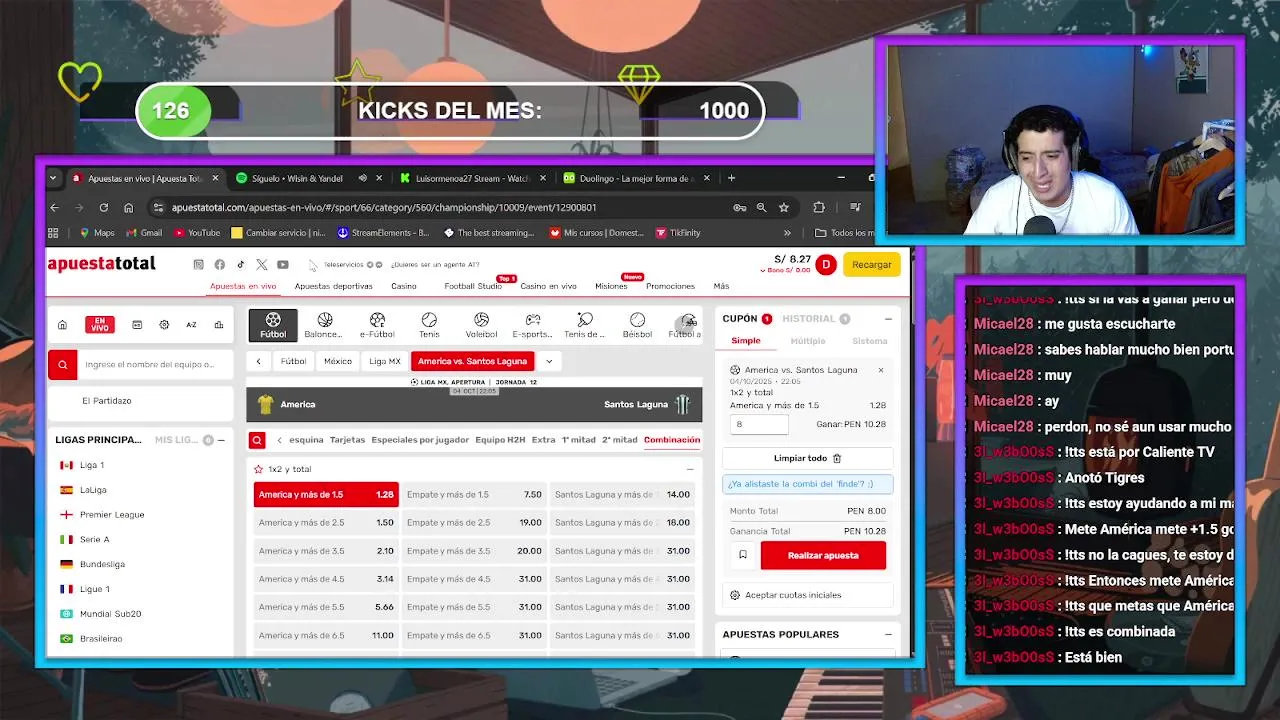Click the yellow Recargar button
Screen dimensions: 1280x720
click(872, 264)
